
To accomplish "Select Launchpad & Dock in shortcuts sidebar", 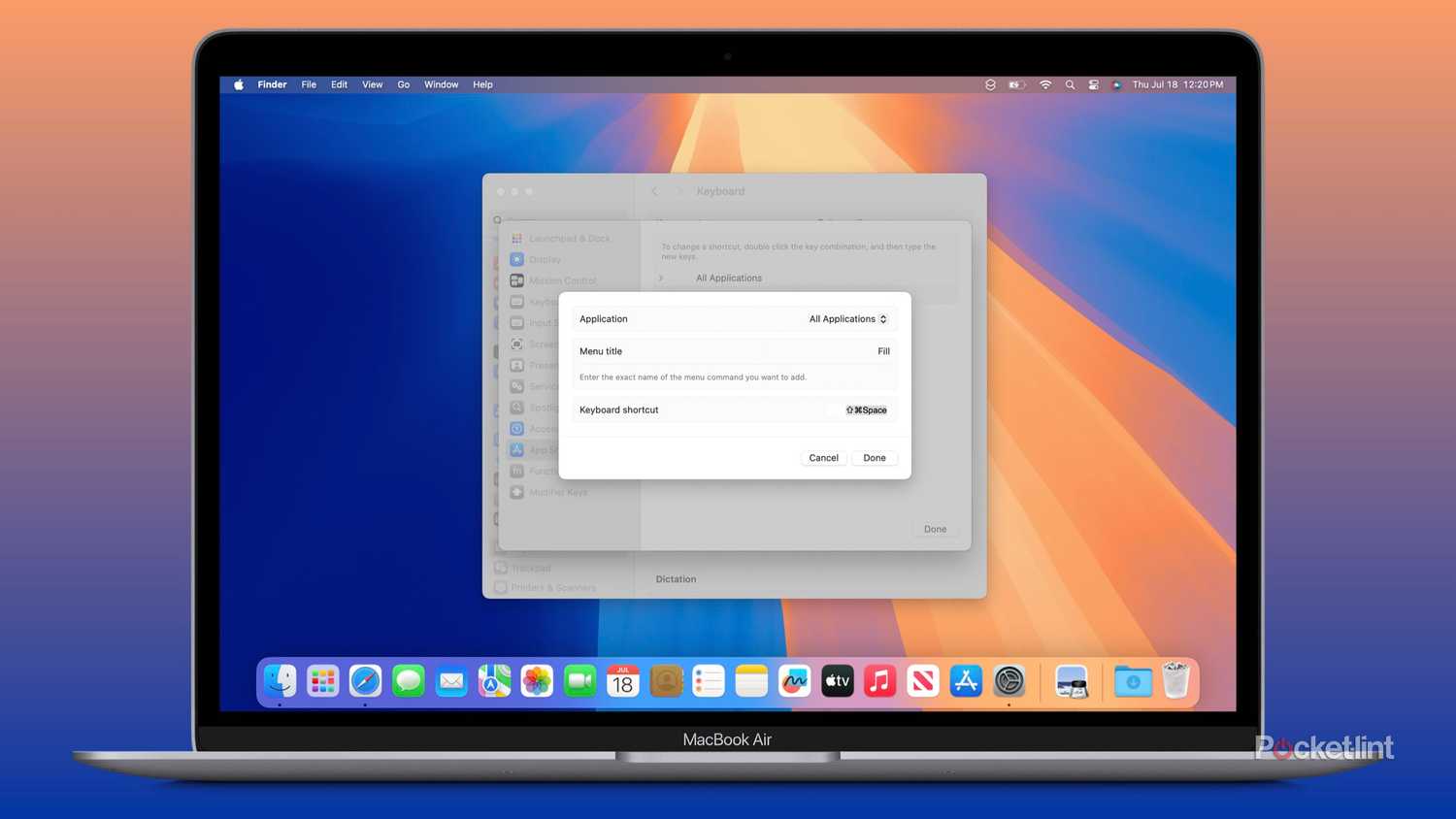I will (x=570, y=239).
